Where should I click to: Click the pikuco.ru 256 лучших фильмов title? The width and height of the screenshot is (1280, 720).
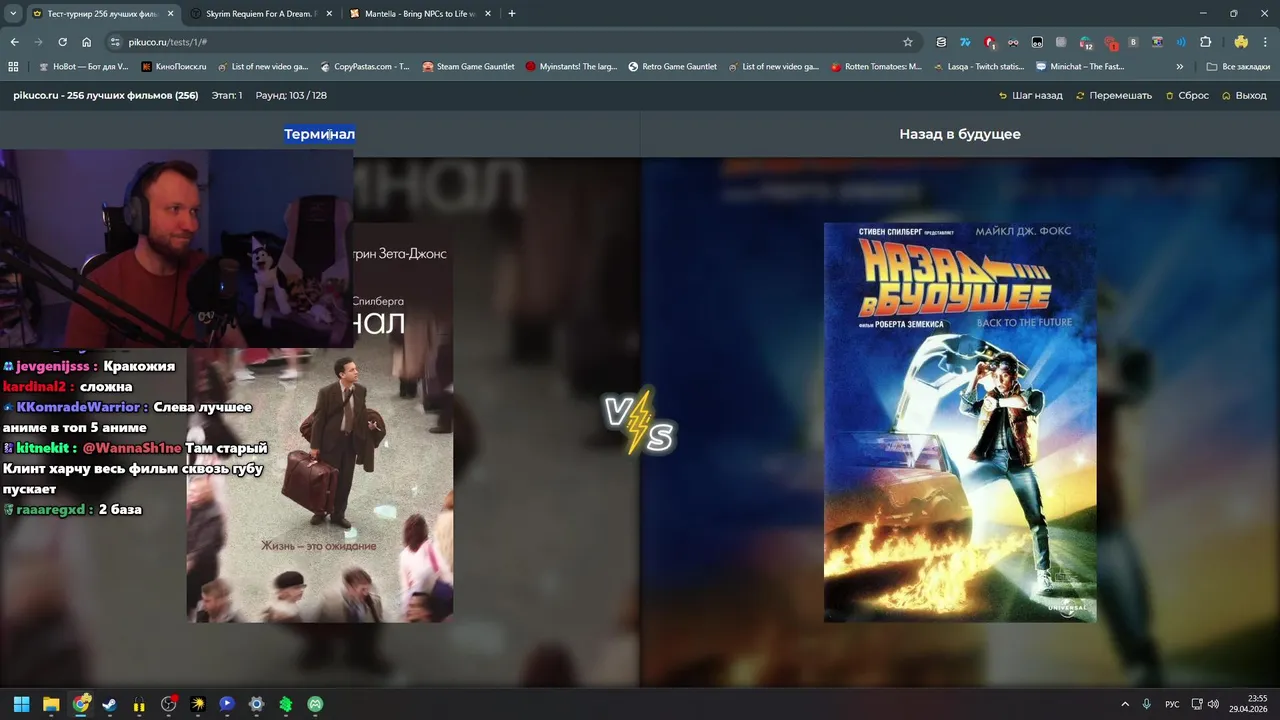106,96
